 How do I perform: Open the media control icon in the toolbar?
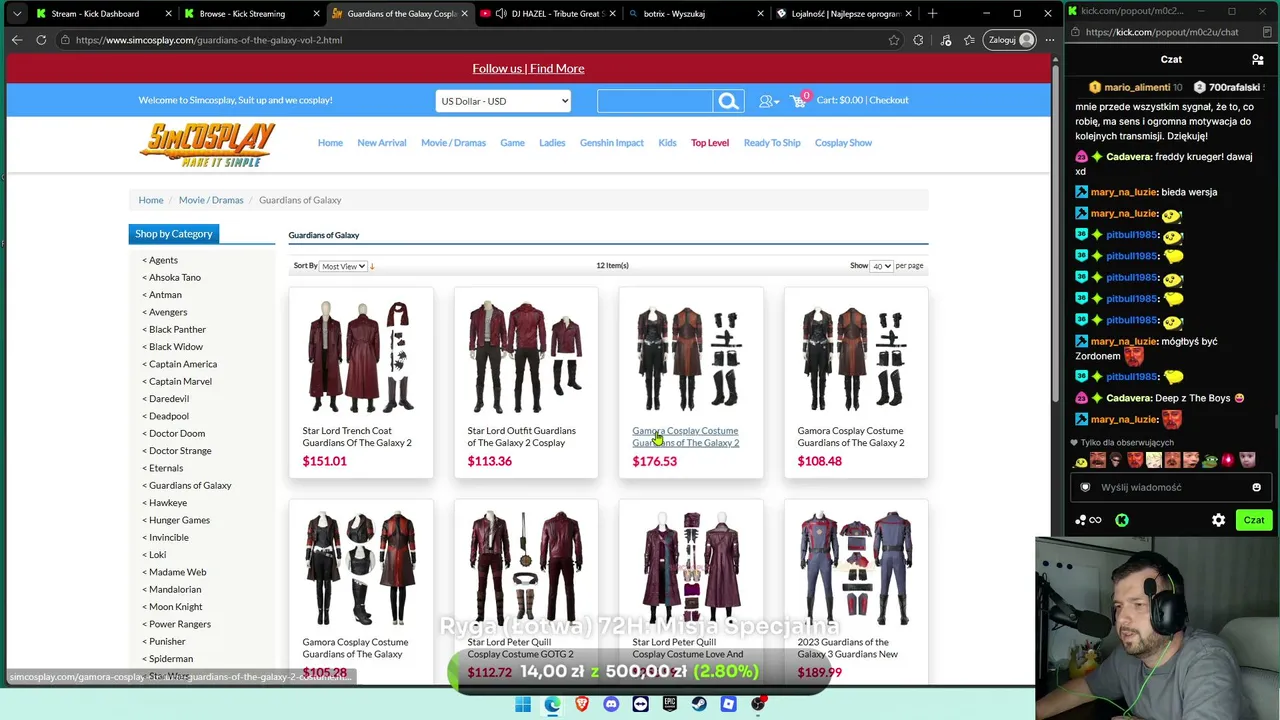(945, 40)
